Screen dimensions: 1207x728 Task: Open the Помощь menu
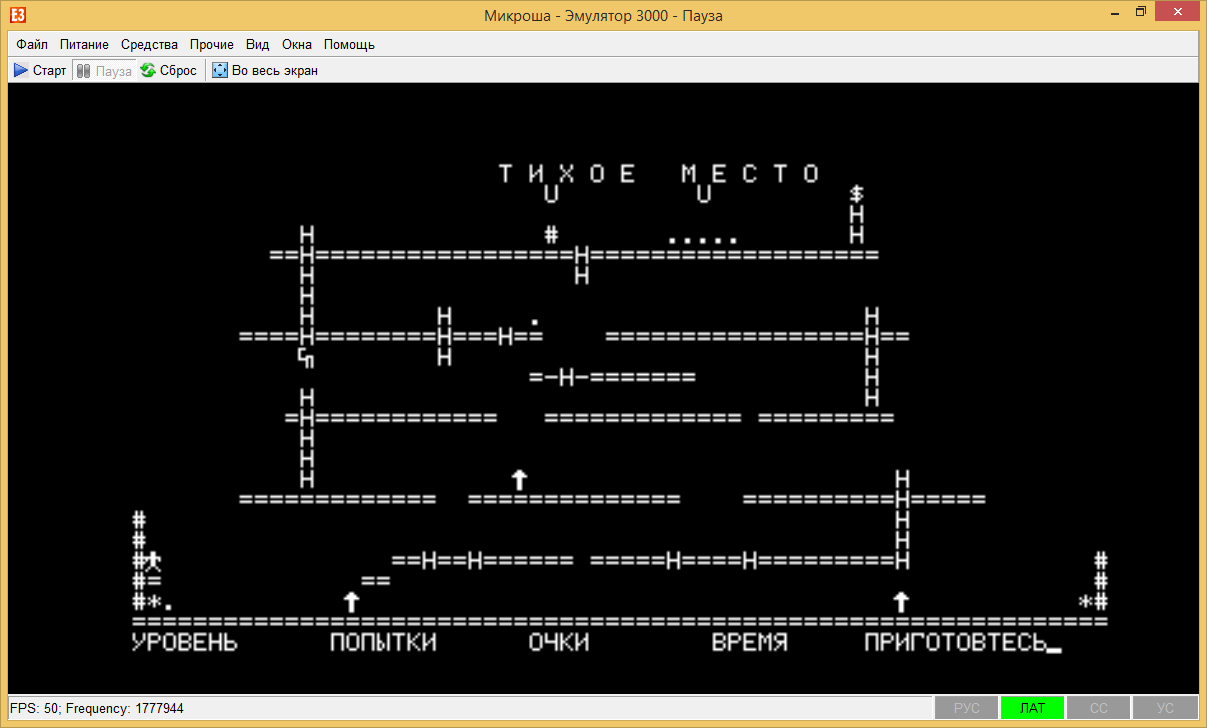[349, 44]
